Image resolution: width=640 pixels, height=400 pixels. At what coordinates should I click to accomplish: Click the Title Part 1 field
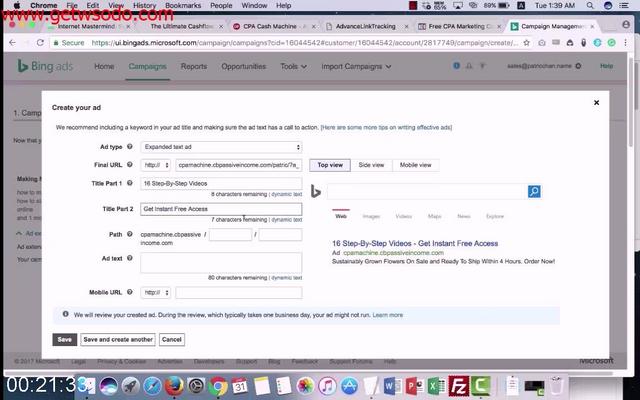pyautogui.click(x=221, y=183)
